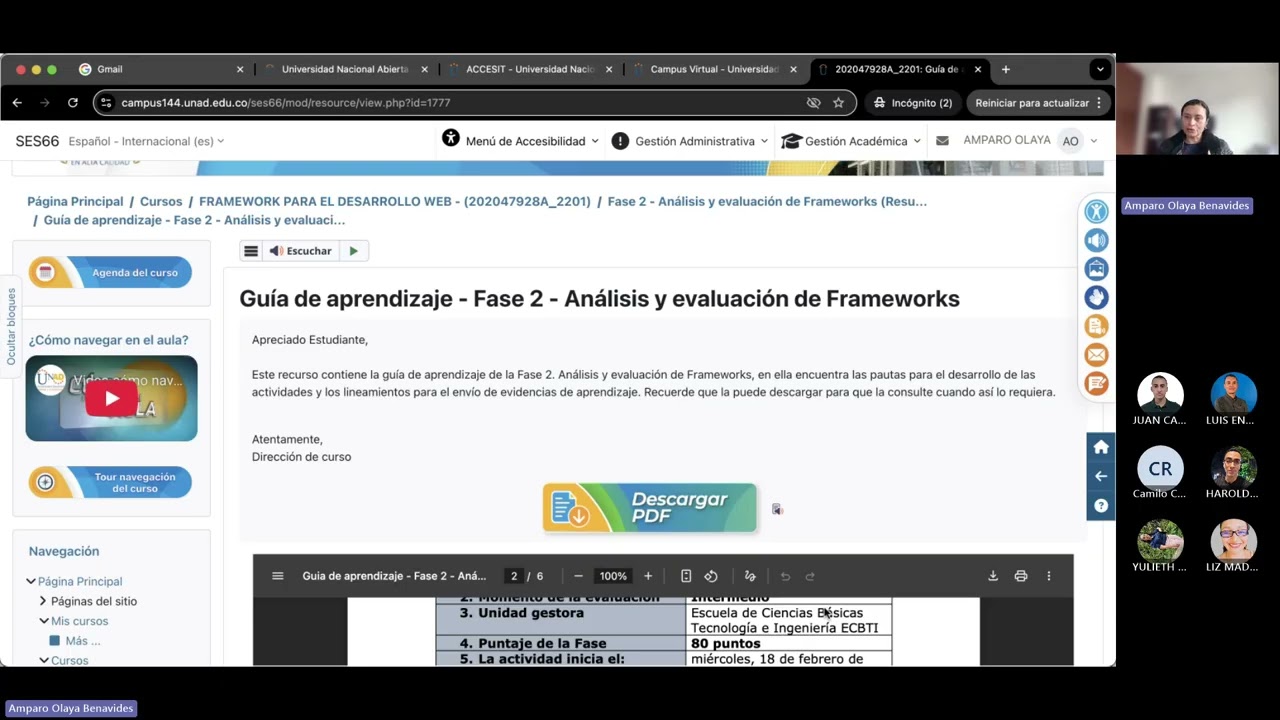Image resolution: width=1280 pixels, height=720 pixels.
Task: Expand Gestión Académica menu
Action: click(851, 141)
